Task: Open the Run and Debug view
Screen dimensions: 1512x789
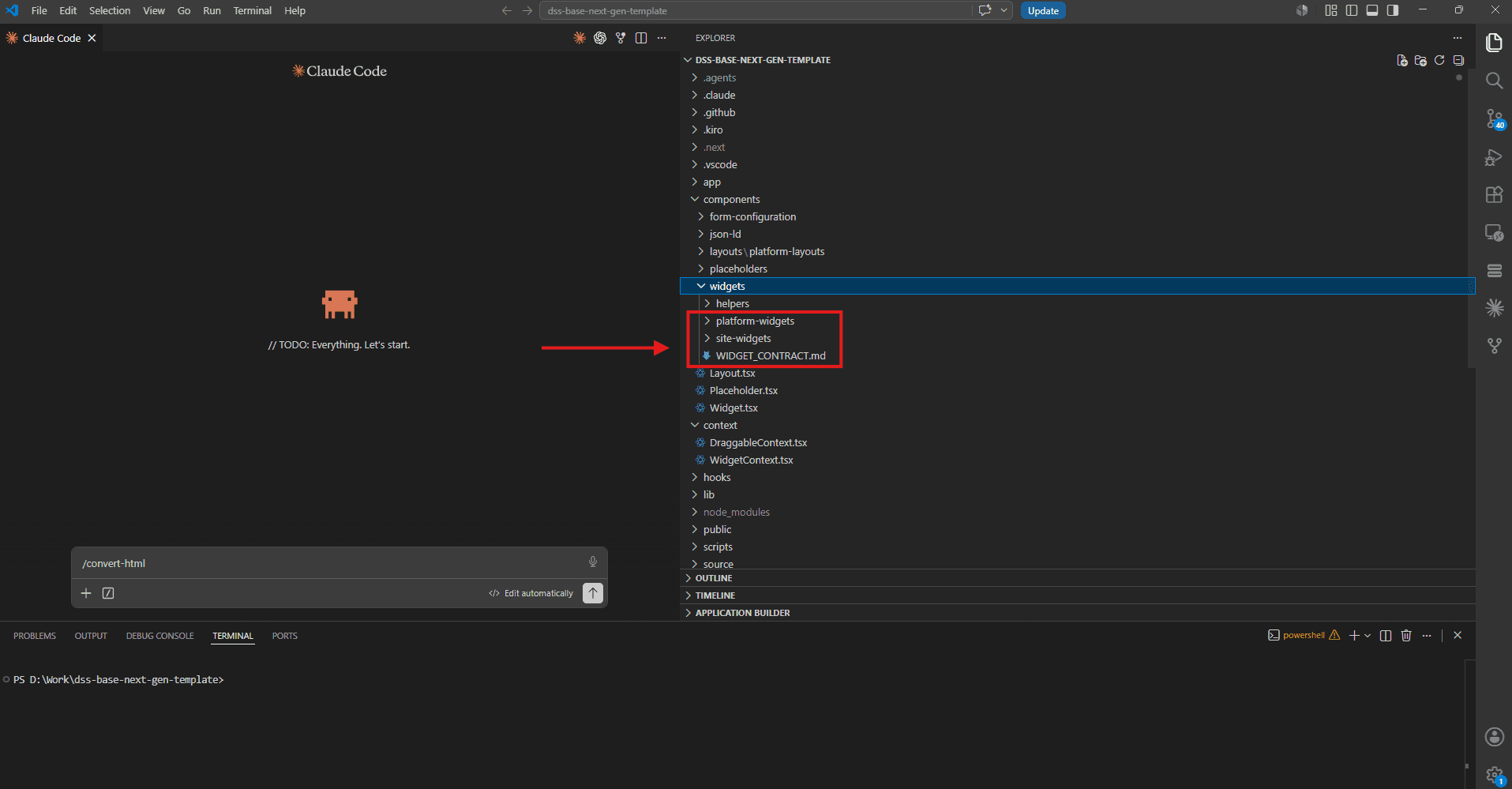Action: pos(1494,157)
